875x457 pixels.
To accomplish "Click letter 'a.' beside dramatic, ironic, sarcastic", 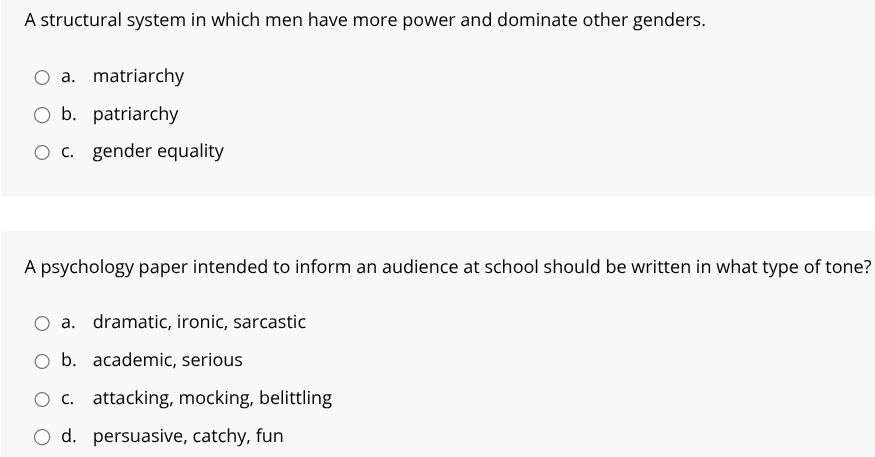I will (x=68, y=323).
